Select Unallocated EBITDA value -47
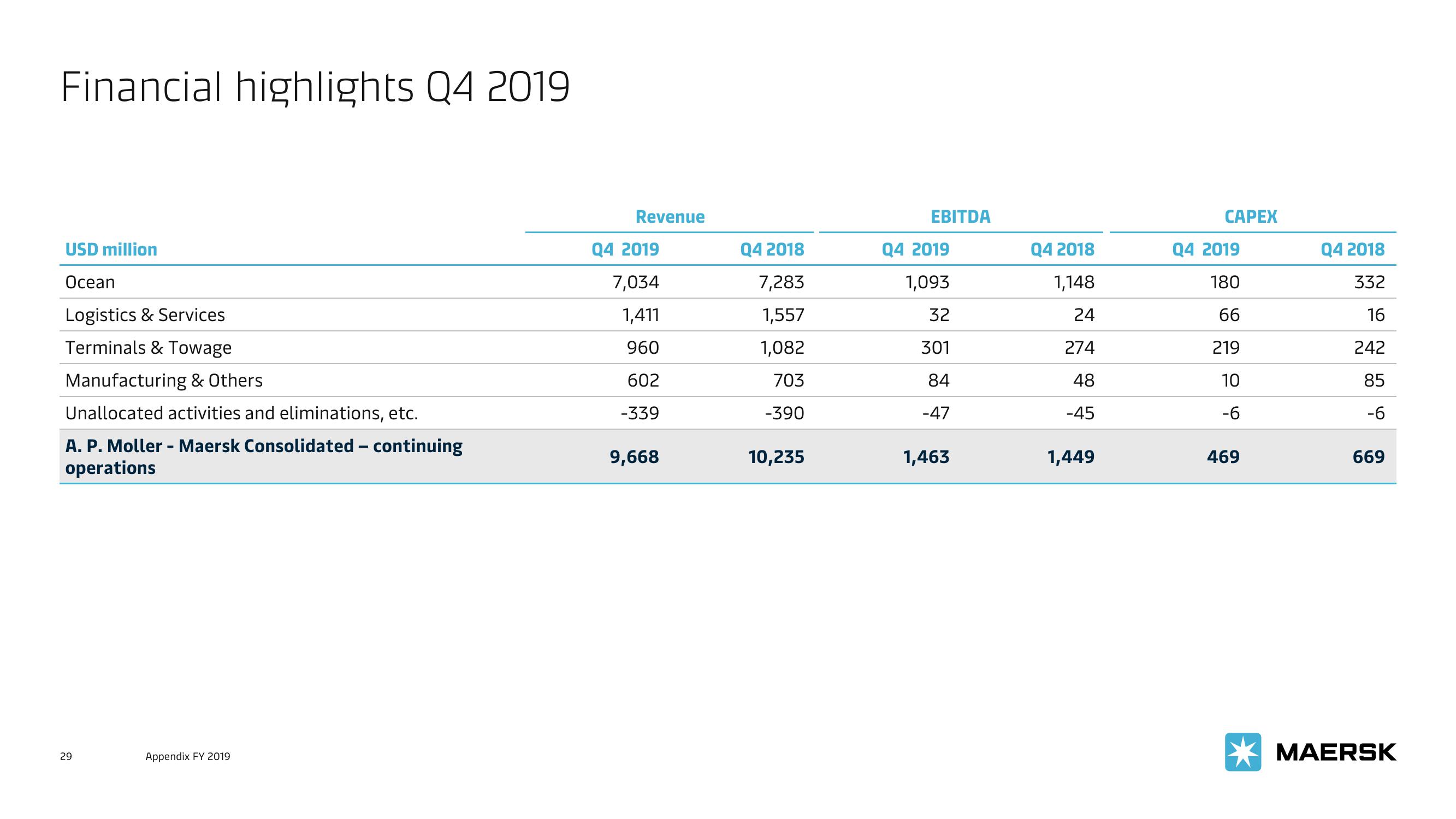1456x819 pixels. tap(936, 413)
